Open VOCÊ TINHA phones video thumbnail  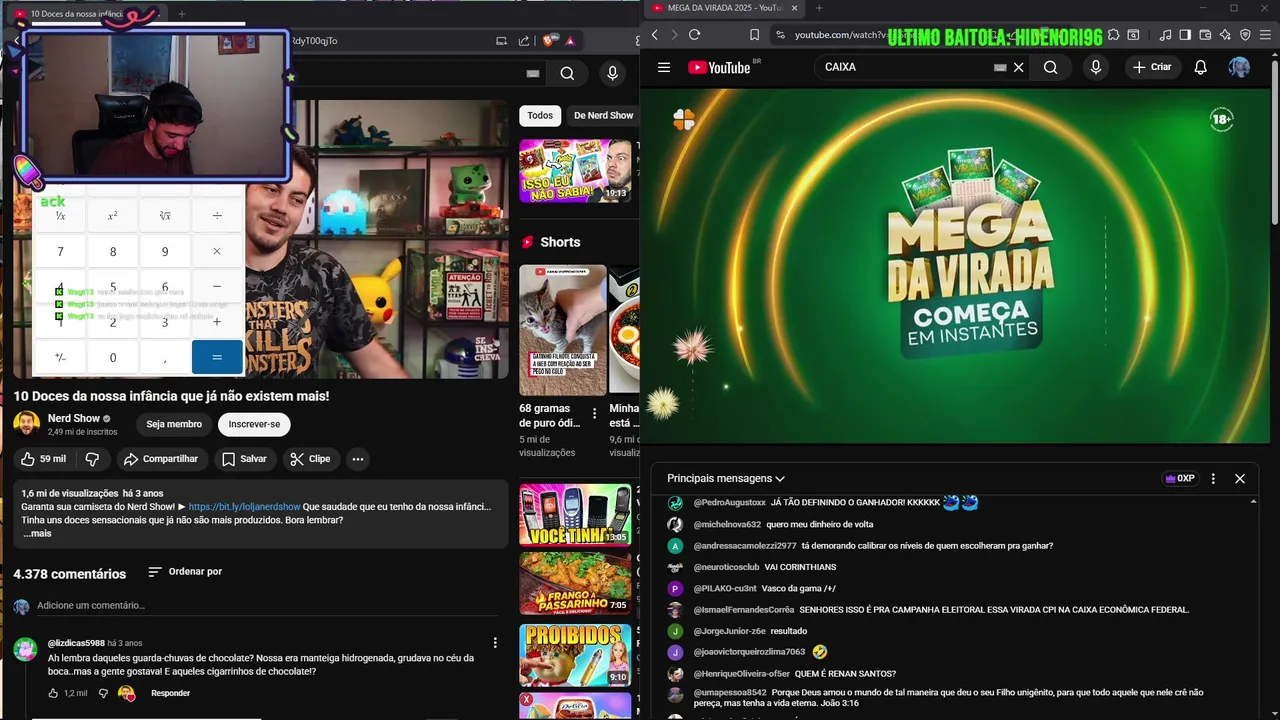pos(575,515)
